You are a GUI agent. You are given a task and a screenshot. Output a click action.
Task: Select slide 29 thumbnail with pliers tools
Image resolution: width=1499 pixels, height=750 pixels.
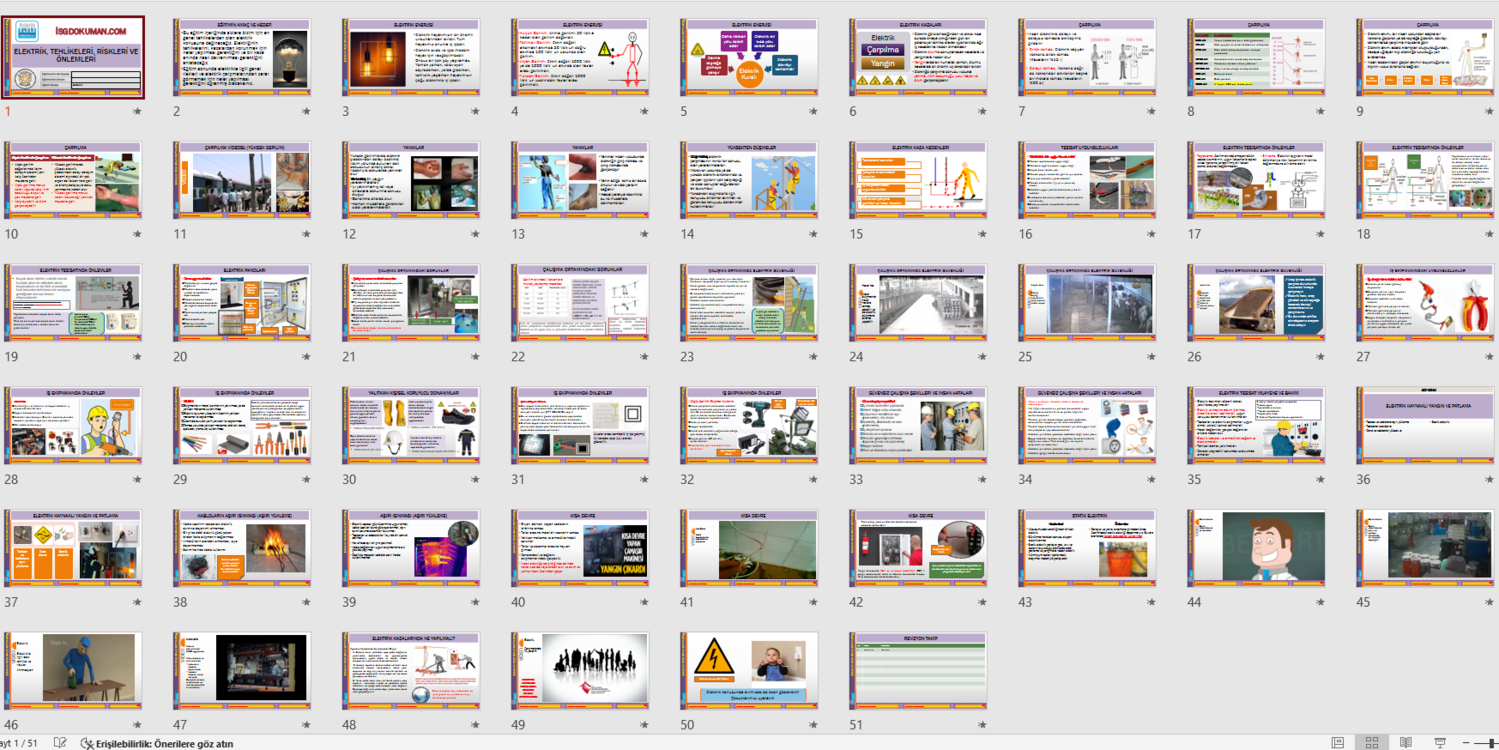tap(242, 426)
